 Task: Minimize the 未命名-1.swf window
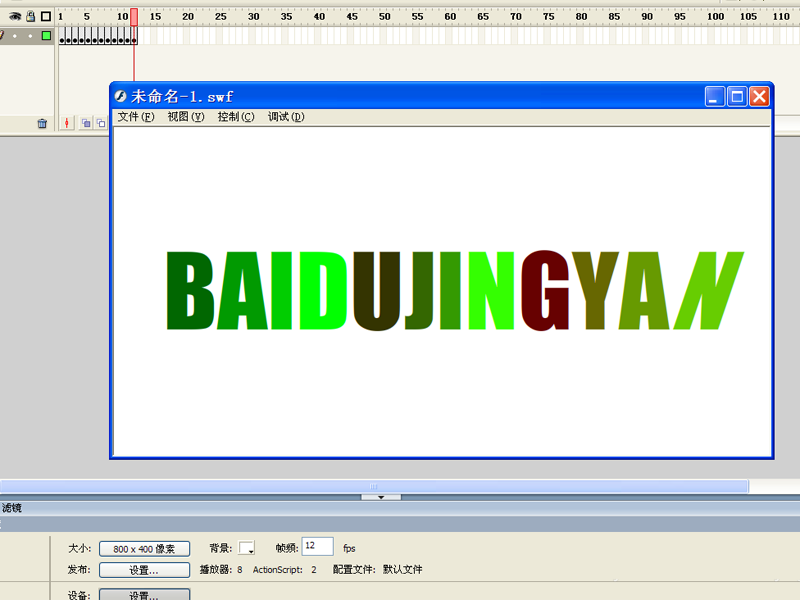715,96
